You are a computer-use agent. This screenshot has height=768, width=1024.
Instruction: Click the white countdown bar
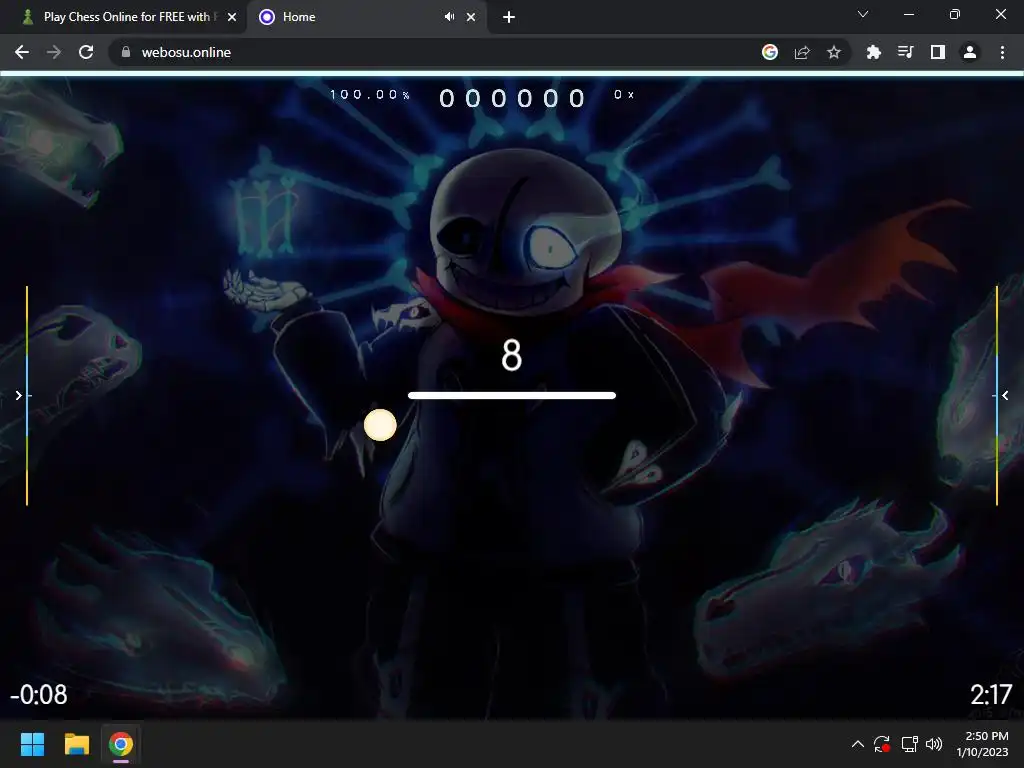[512, 395]
